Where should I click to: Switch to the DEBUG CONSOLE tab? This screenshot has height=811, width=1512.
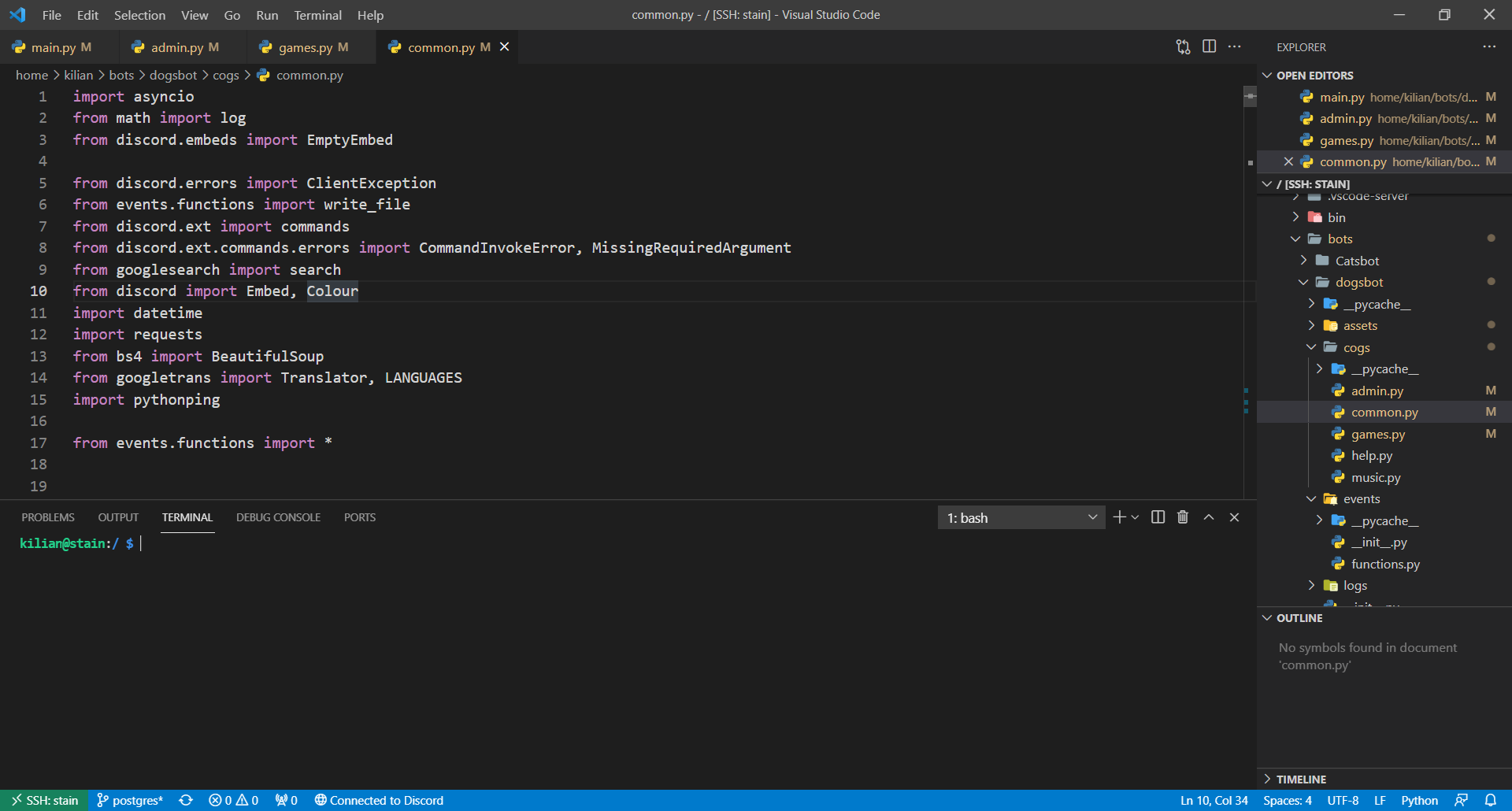[x=277, y=517]
